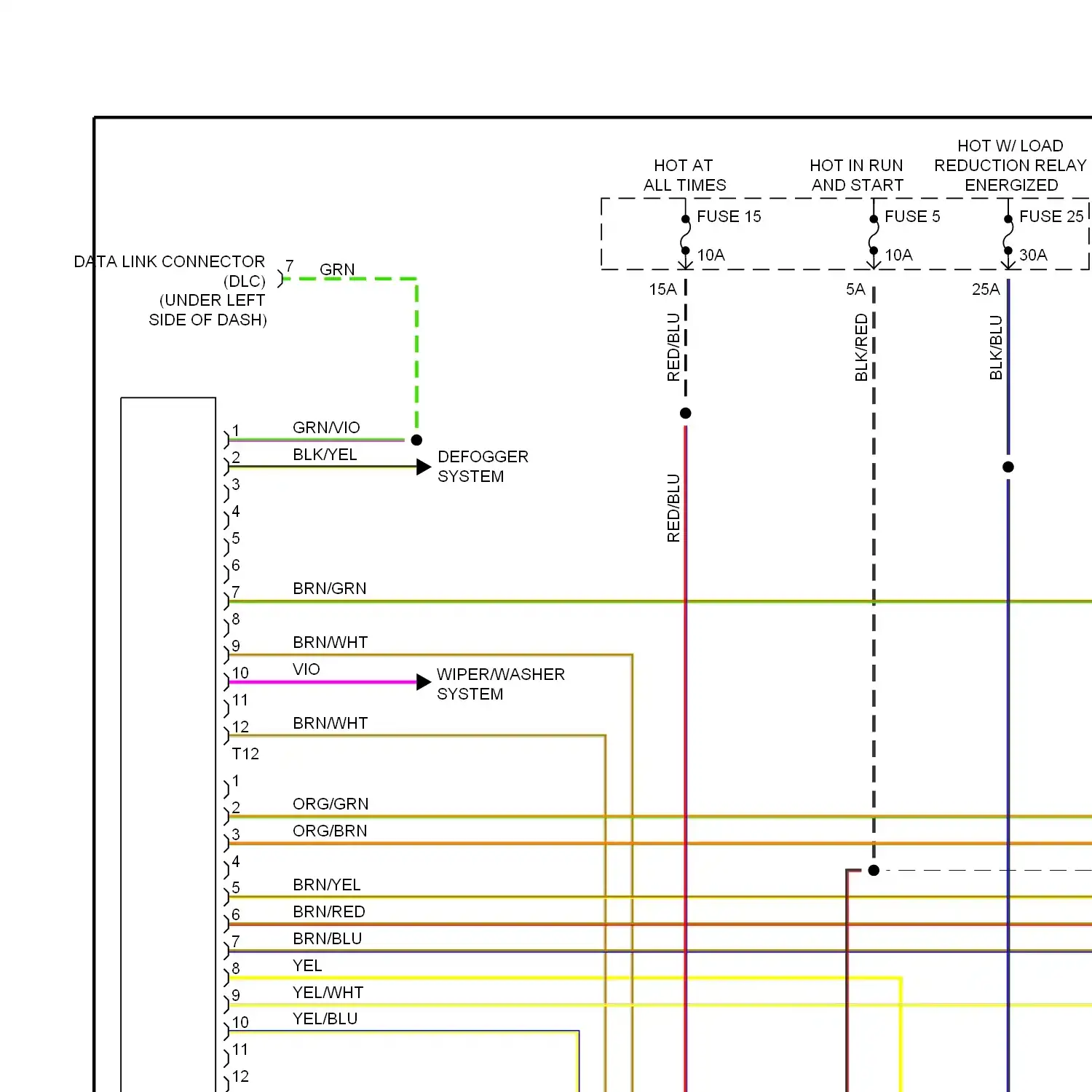
Task: Click the WIPER/WASHER SYSTEM arrowhead
Action: (x=424, y=682)
